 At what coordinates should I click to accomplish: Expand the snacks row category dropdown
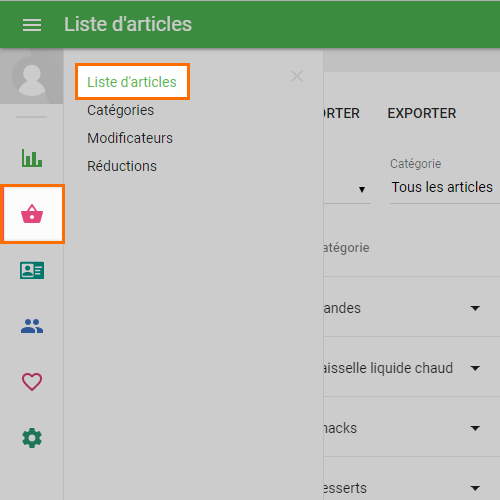(475, 428)
